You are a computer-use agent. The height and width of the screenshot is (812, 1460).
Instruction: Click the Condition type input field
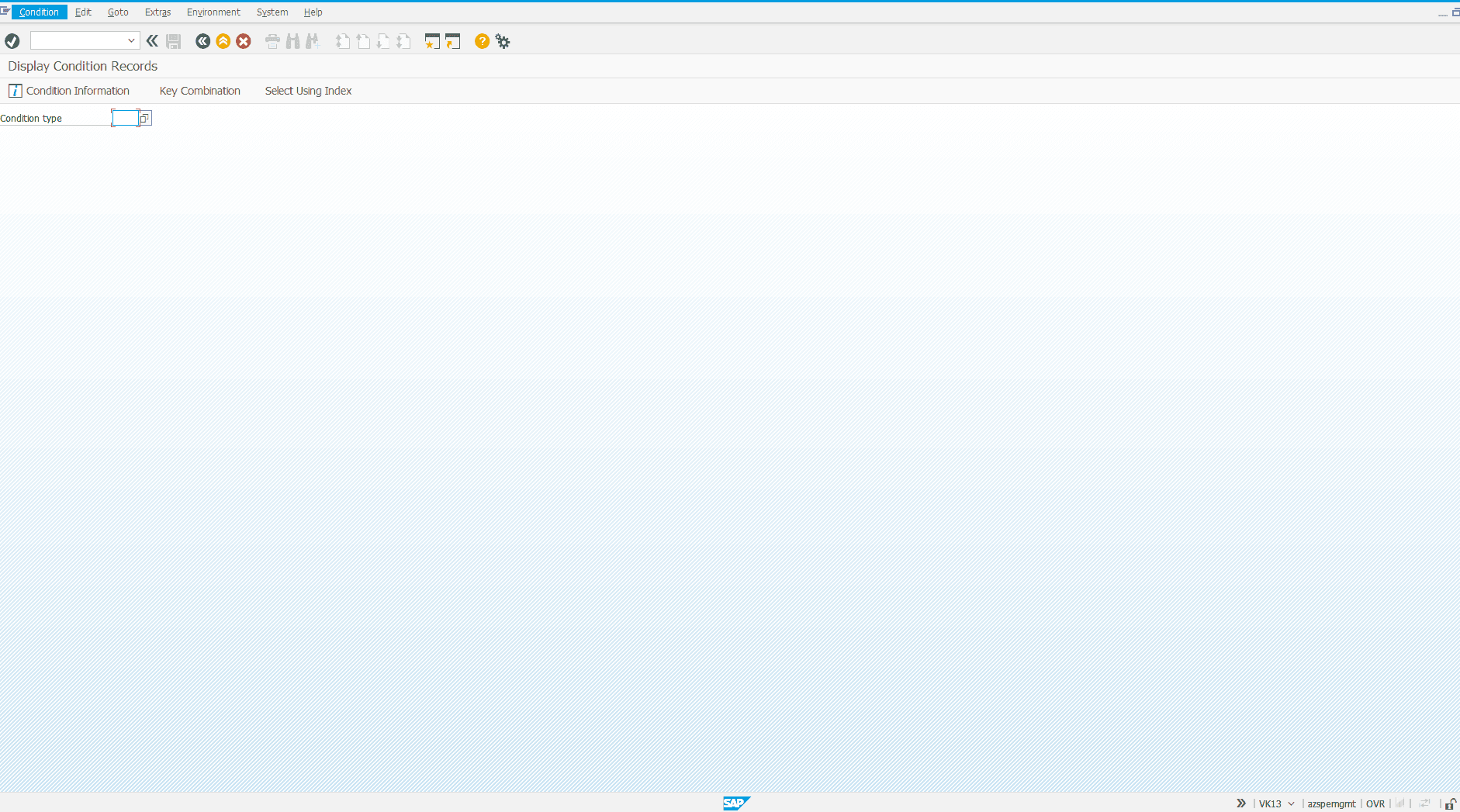pyautogui.click(x=125, y=118)
